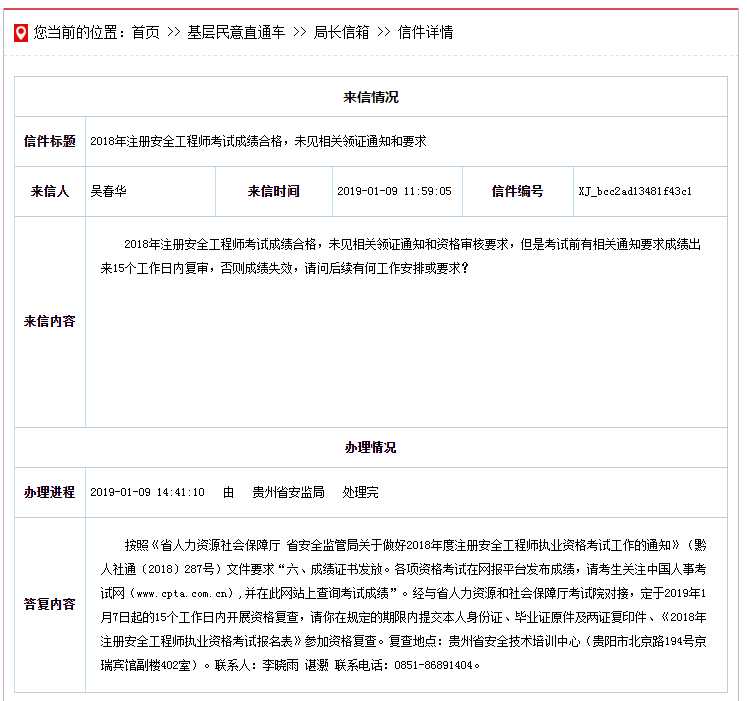Screen dimensions: 747x701
Task: Click the timestamp 2019-01-09 11:59:05
Action: pyautogui.click(x=394, y=191)
